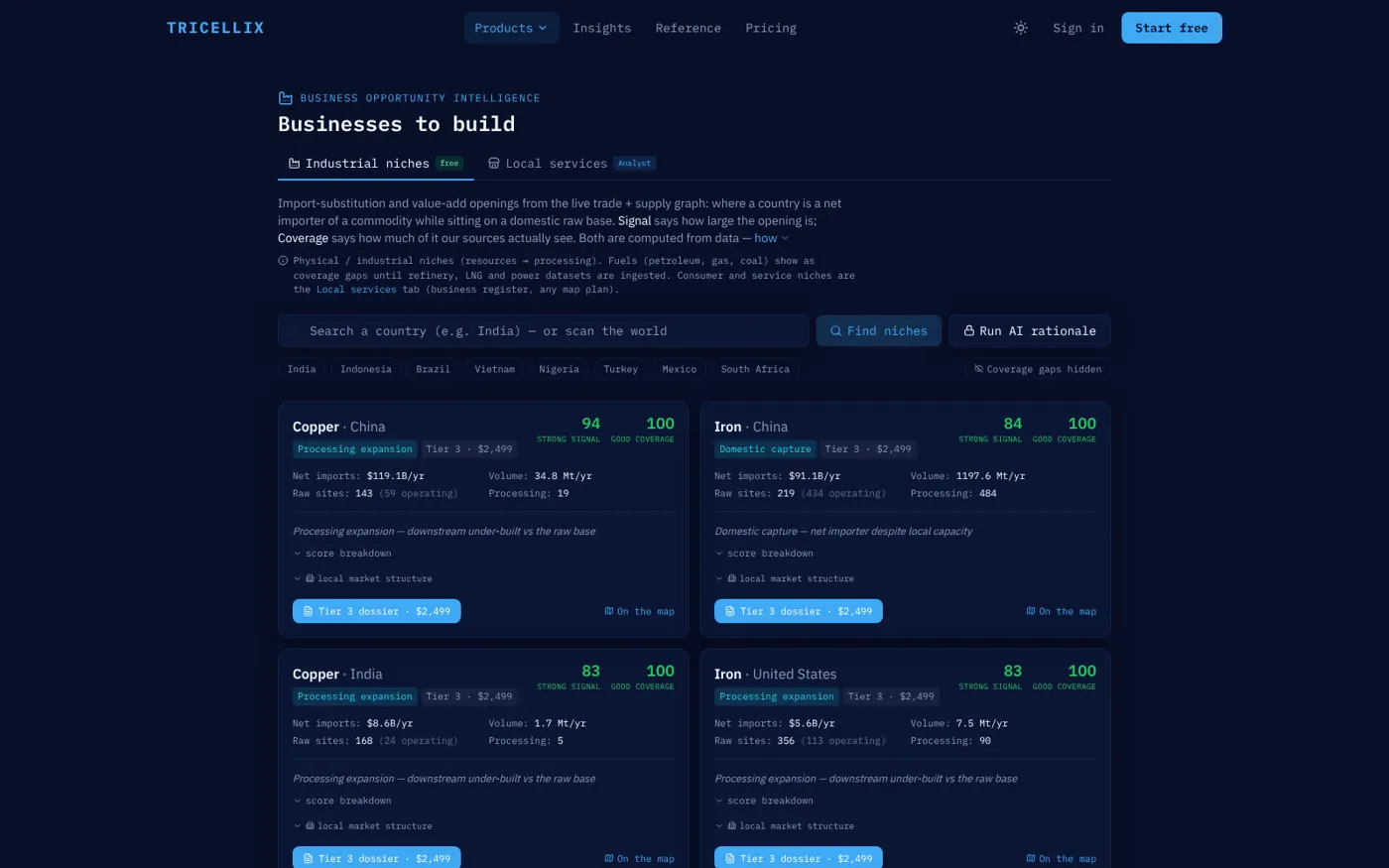Go to Pricing page
The width and height of the screenshot is (1389, 868).
point(771,28)
